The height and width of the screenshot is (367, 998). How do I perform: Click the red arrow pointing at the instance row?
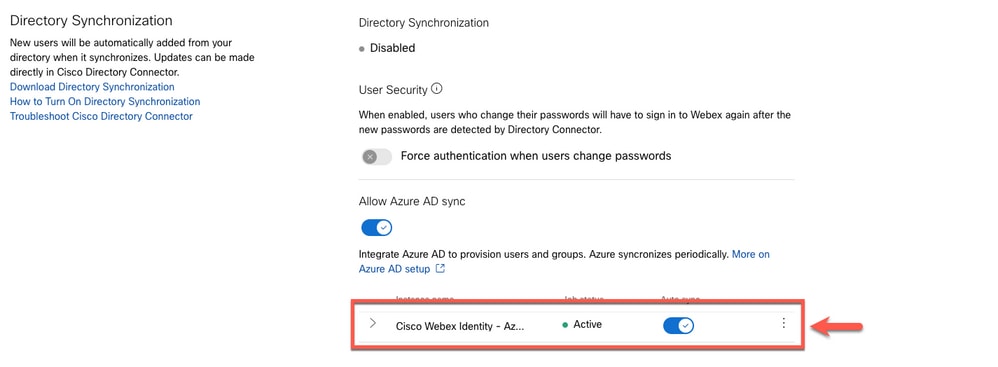pyautogui.click(x=838, y=327)
